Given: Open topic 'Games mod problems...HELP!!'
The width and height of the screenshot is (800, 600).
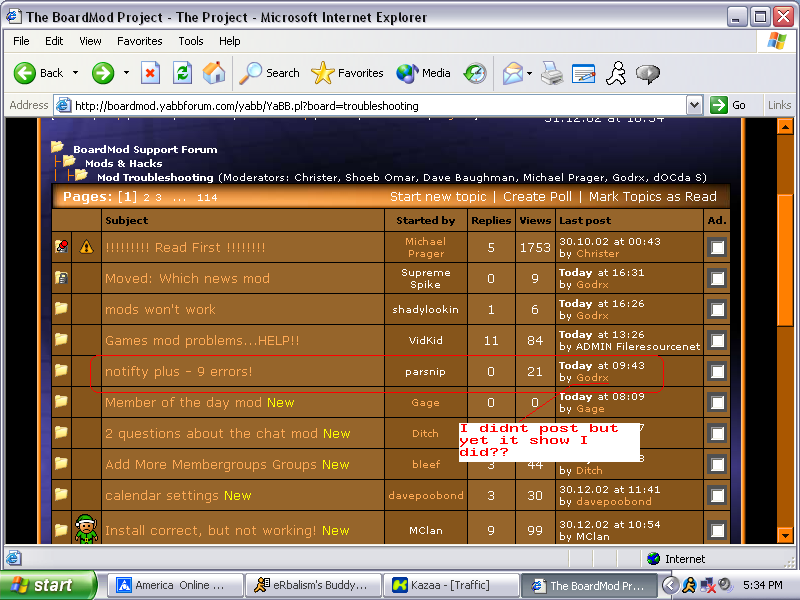Looking at the screenshot, I should click(202, 340).
